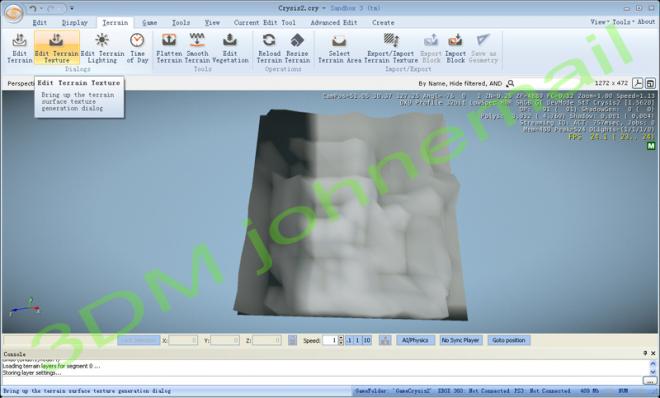Set speed preset to 10

[x=367, y=340]
